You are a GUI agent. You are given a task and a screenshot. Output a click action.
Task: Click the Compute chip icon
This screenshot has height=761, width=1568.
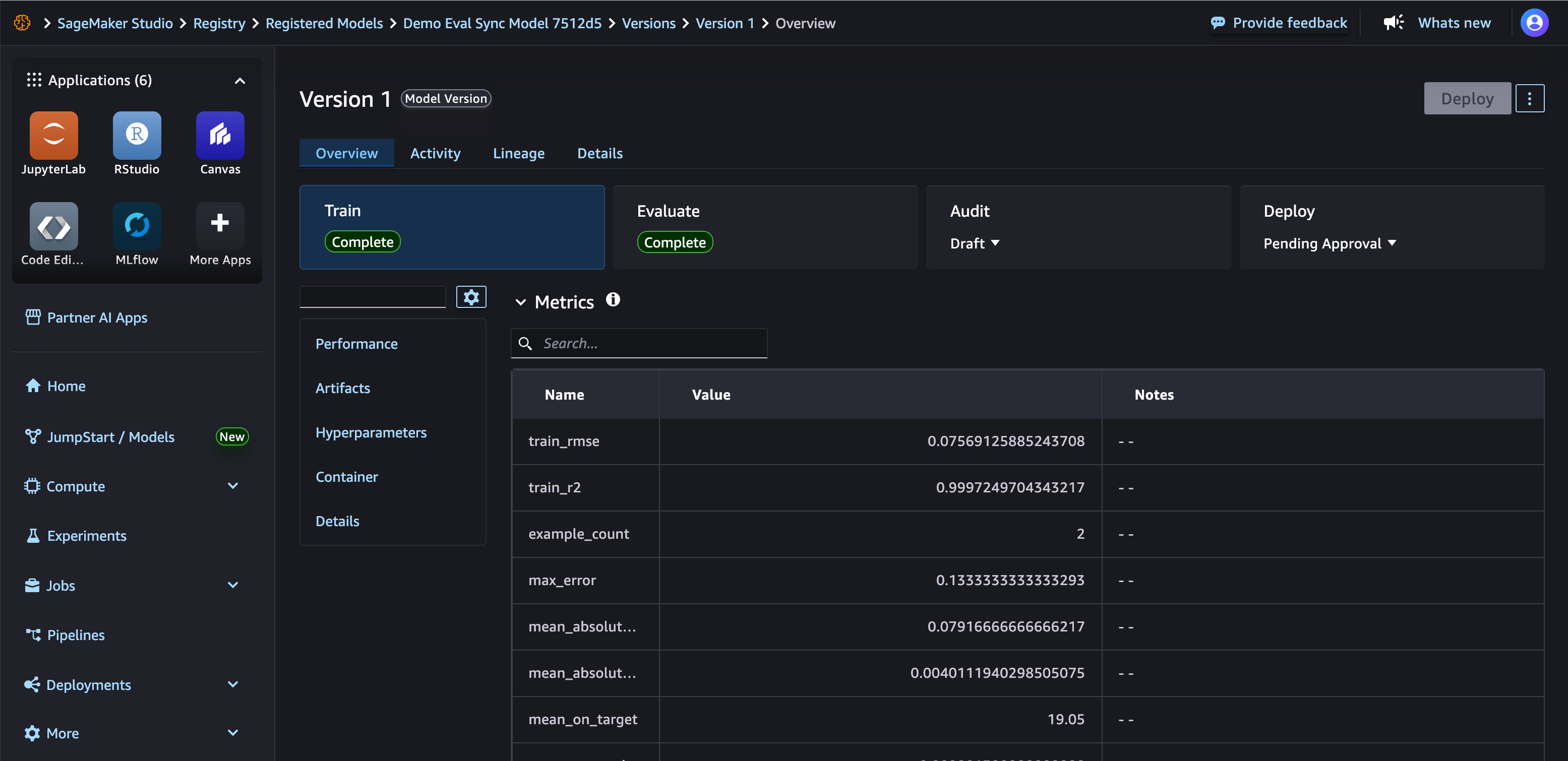pyautogui.click(x=32, y=486)
